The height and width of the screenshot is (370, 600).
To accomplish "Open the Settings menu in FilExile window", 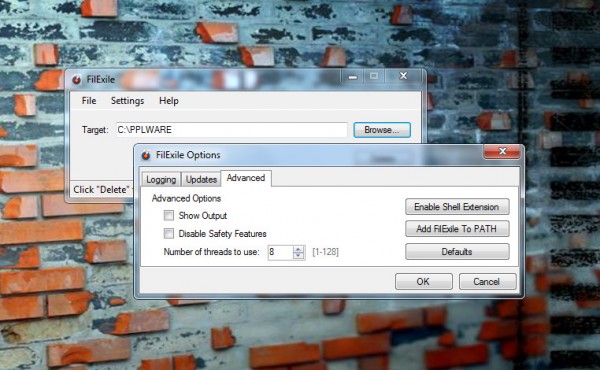I will point(127,101).
